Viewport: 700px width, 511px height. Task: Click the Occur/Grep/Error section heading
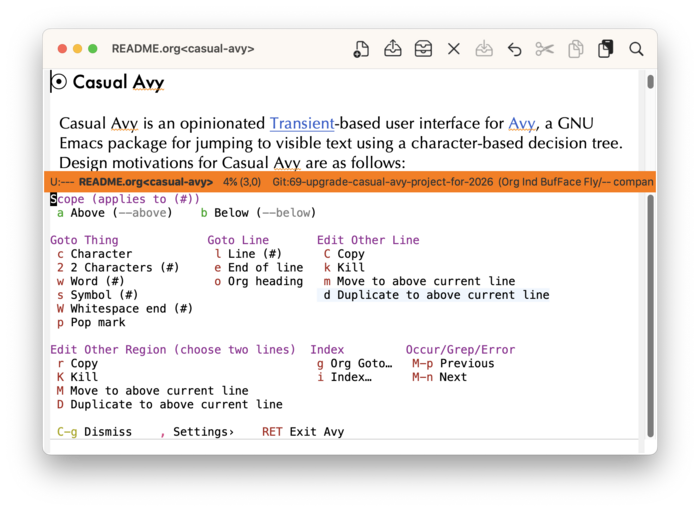460,350
